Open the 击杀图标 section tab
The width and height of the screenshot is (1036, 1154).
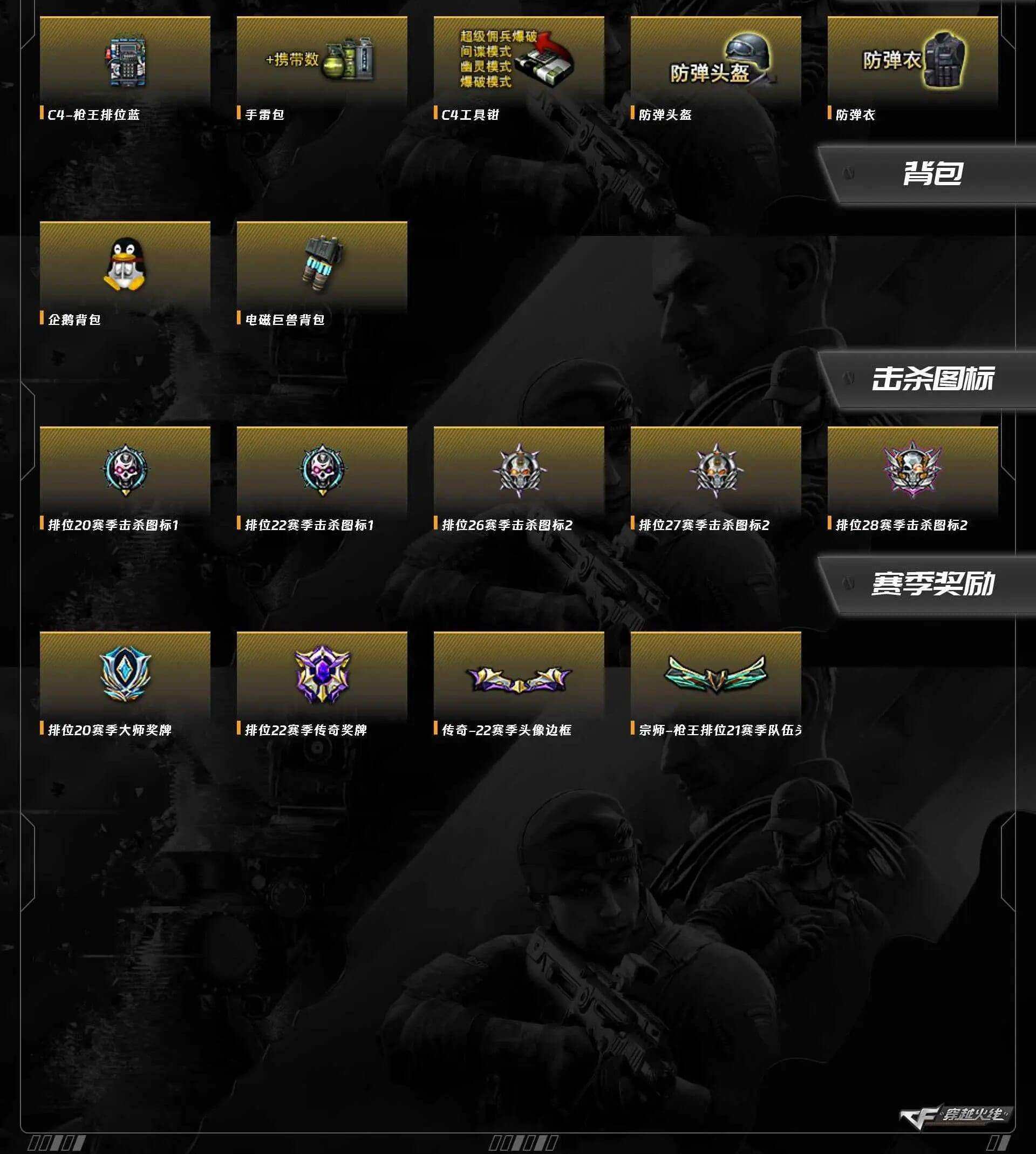tap(926, 379)
